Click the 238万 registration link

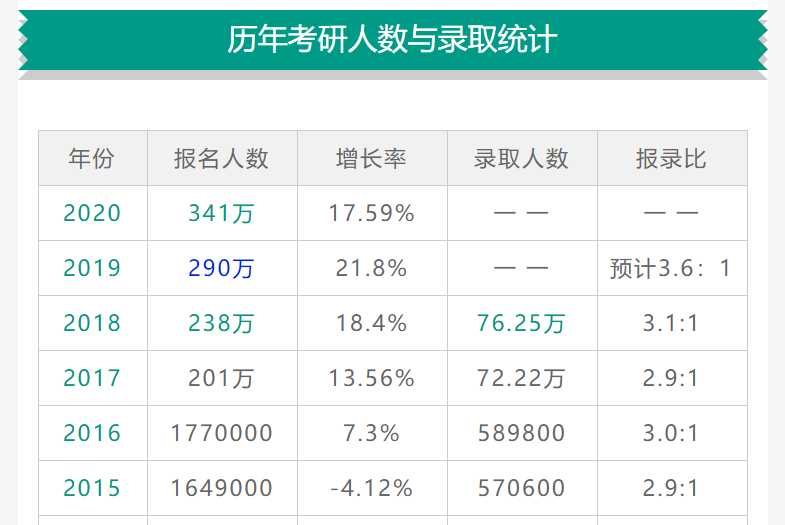pos(221,323)
